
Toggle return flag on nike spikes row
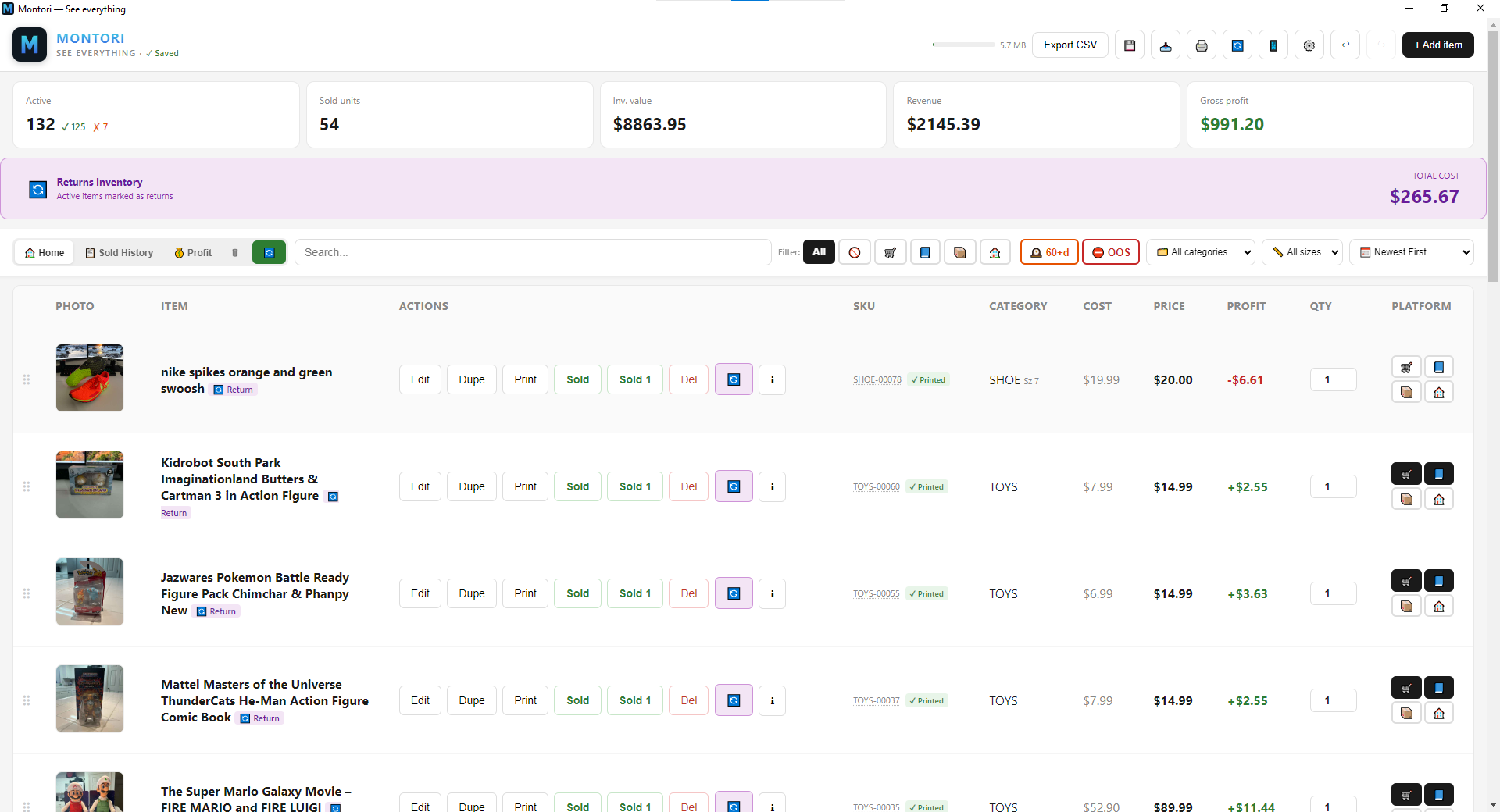(x=734, y=379)
